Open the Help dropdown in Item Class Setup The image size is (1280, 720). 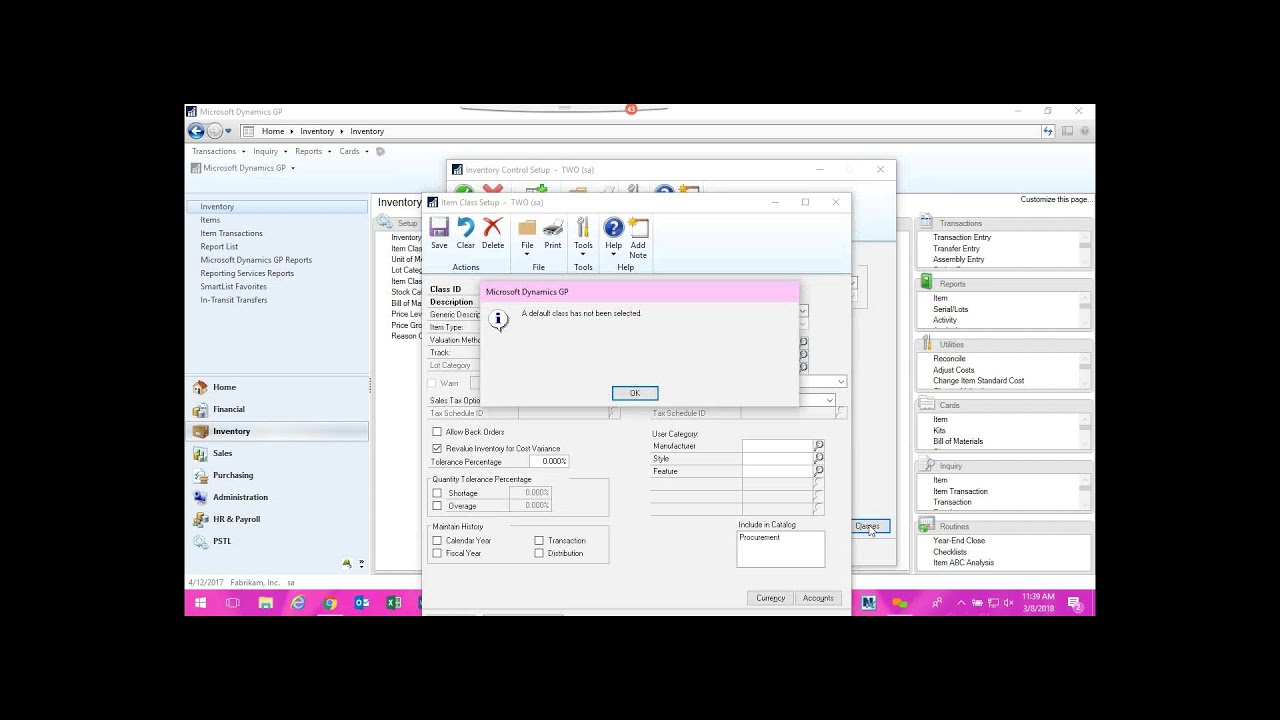point(613,236)
